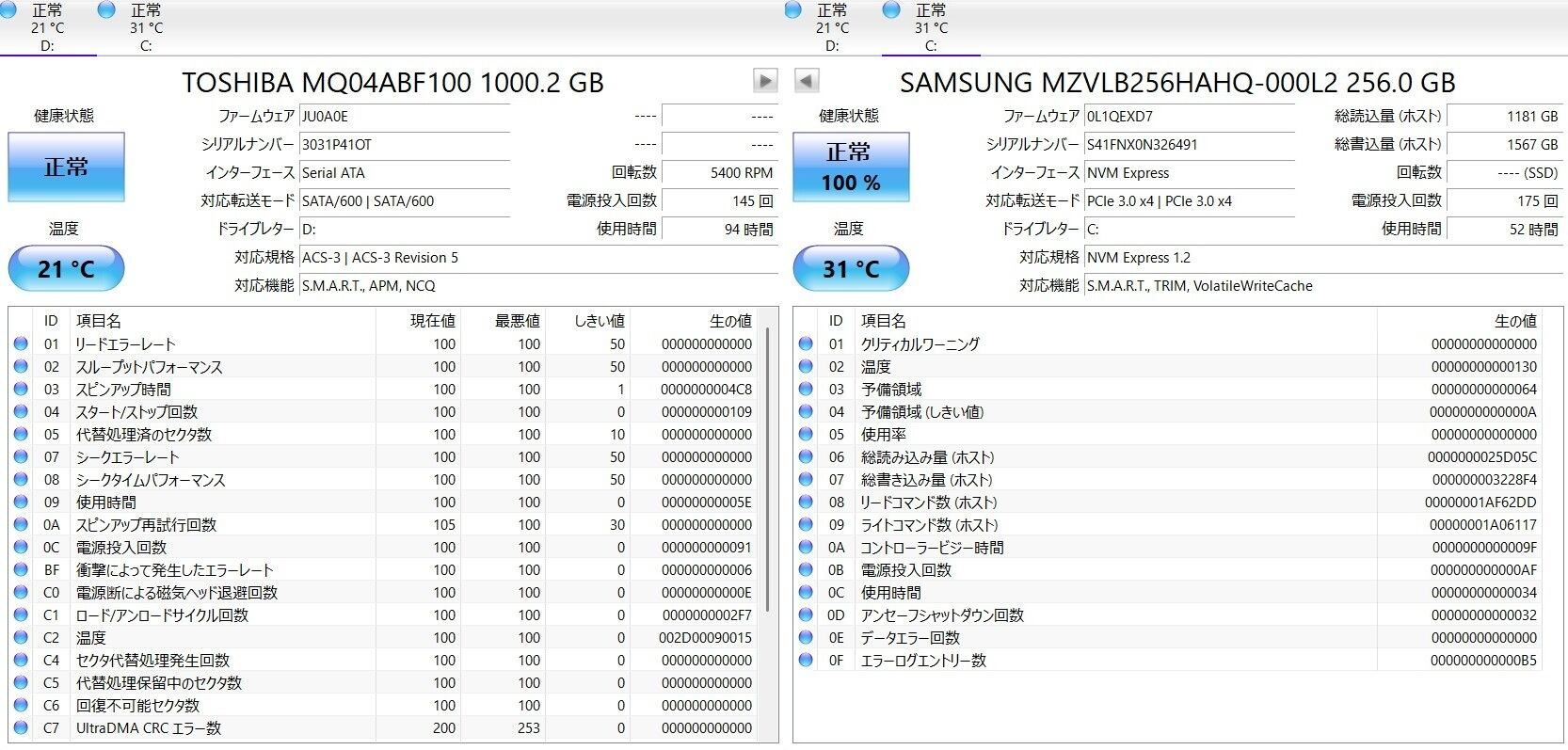Image resolution: width=1568 pixels, height=750 pixels.
Task: Click SAMSUNG firmware field 0L1QEXD7
Action: [x=1189, y=117]
